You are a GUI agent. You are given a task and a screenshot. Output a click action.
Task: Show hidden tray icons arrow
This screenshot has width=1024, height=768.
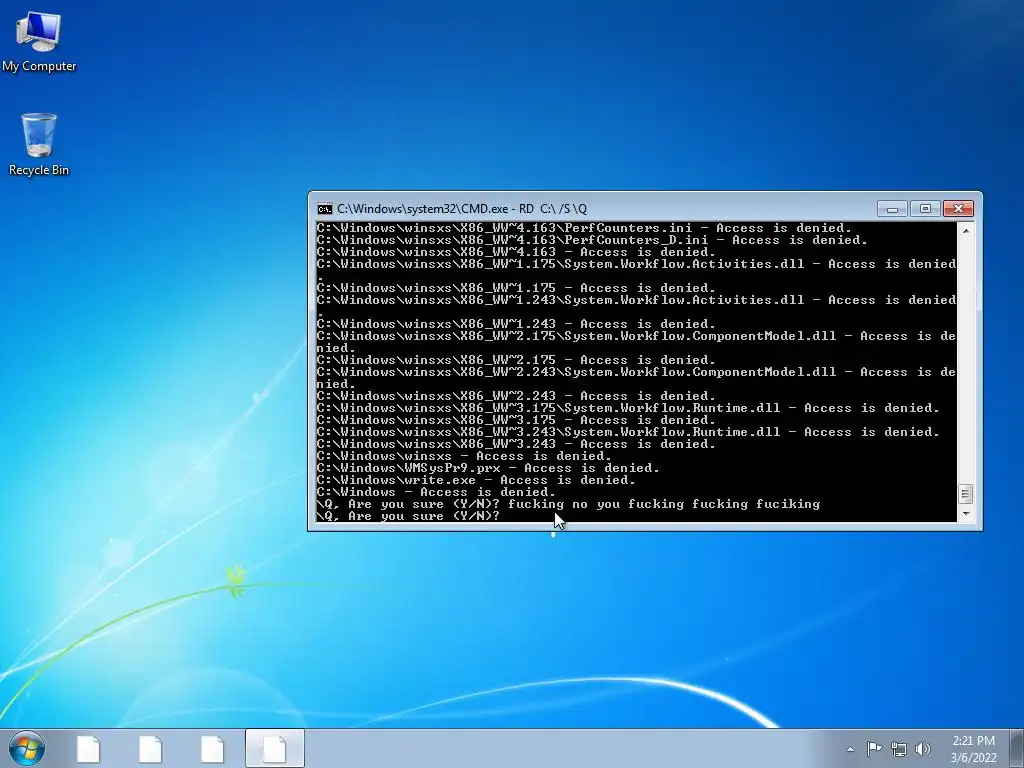pyautogui.click(x=850, y=749)
